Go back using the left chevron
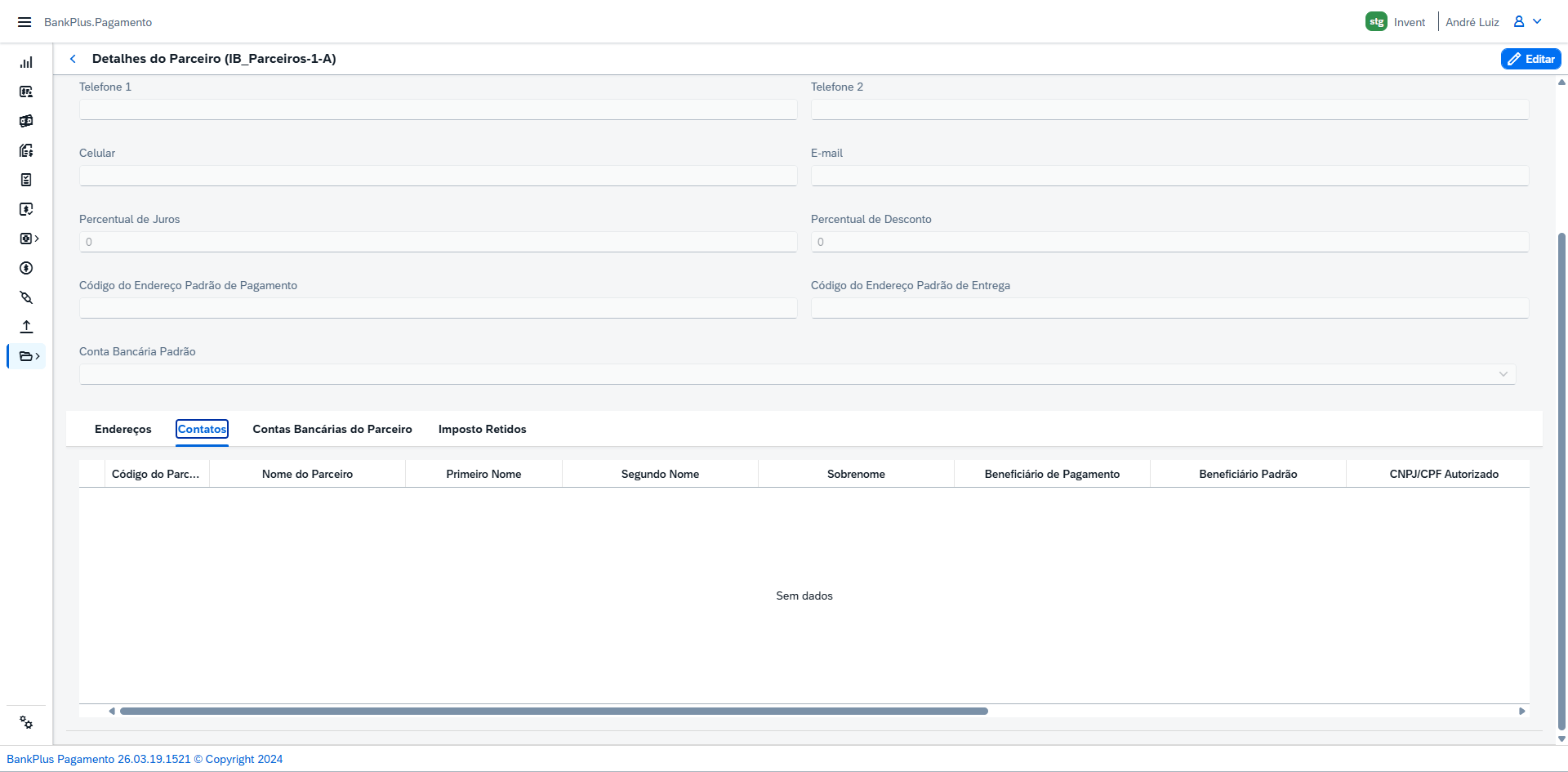This screenshot has width=1568, height=772. 72,59
